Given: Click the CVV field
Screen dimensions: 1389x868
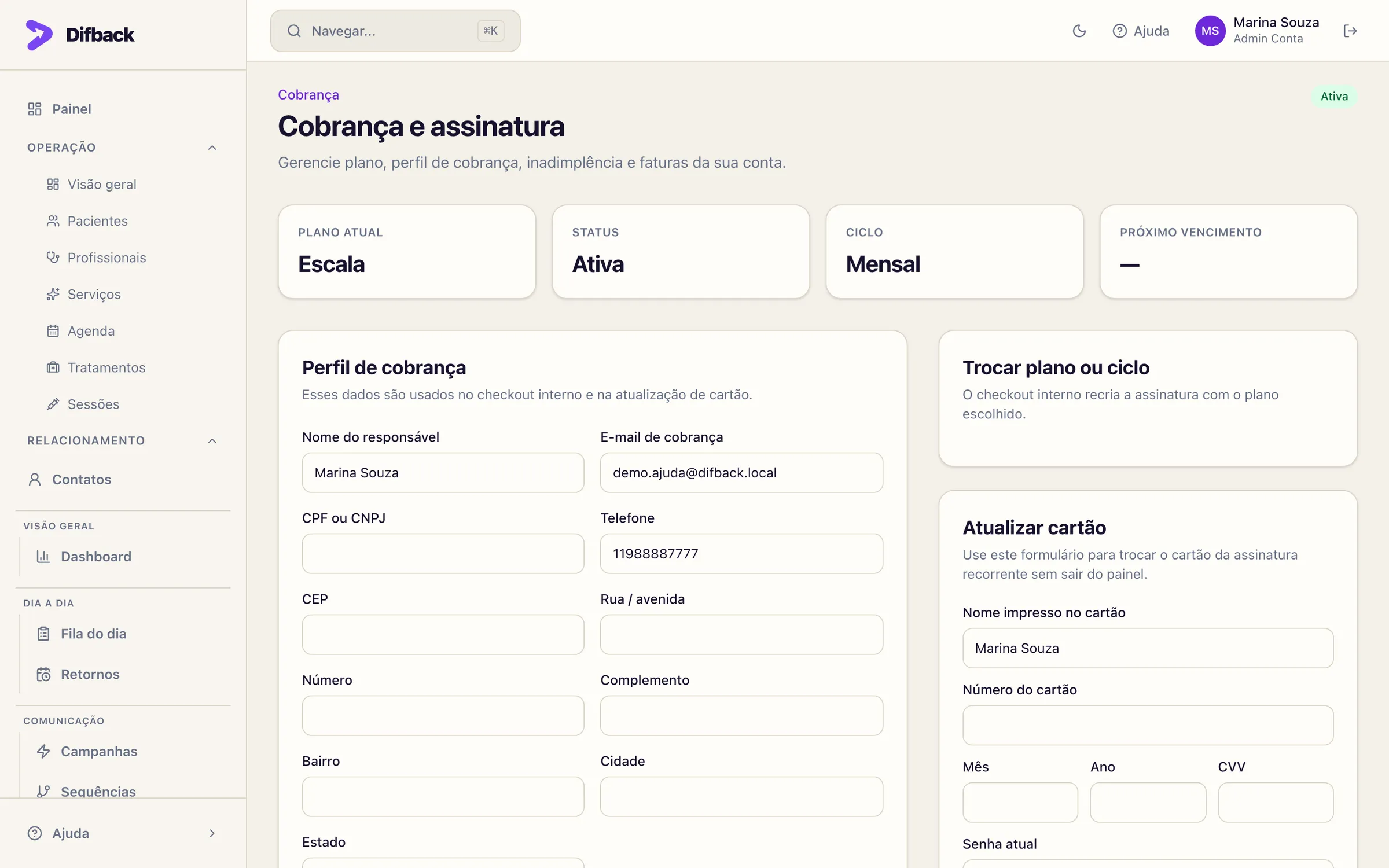Looking at the screenshot, I should click(1276, 803).
